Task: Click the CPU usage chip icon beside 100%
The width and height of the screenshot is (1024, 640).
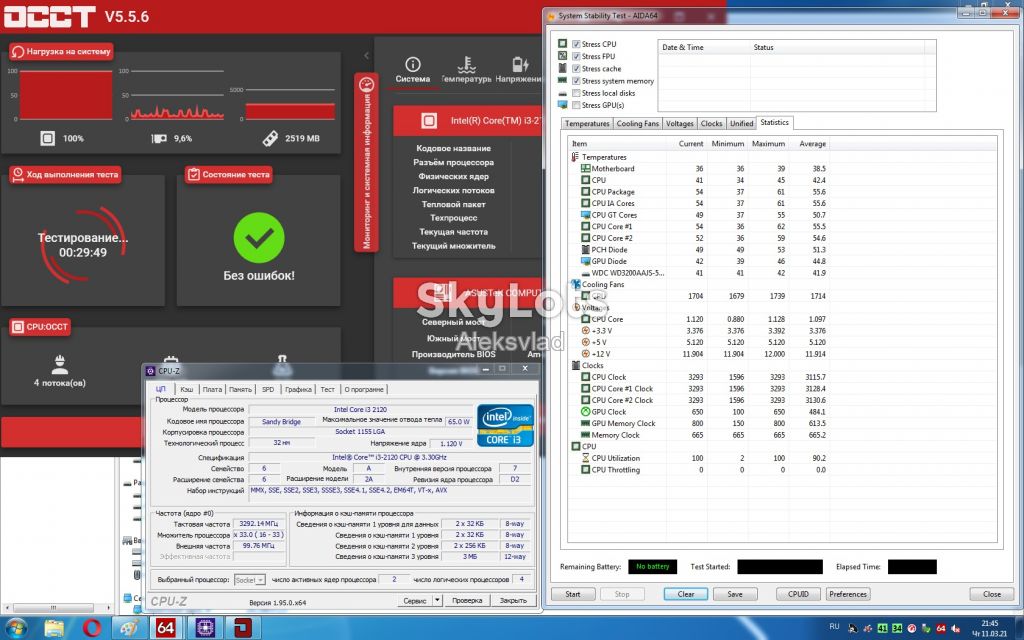Action: click(48, 138)
